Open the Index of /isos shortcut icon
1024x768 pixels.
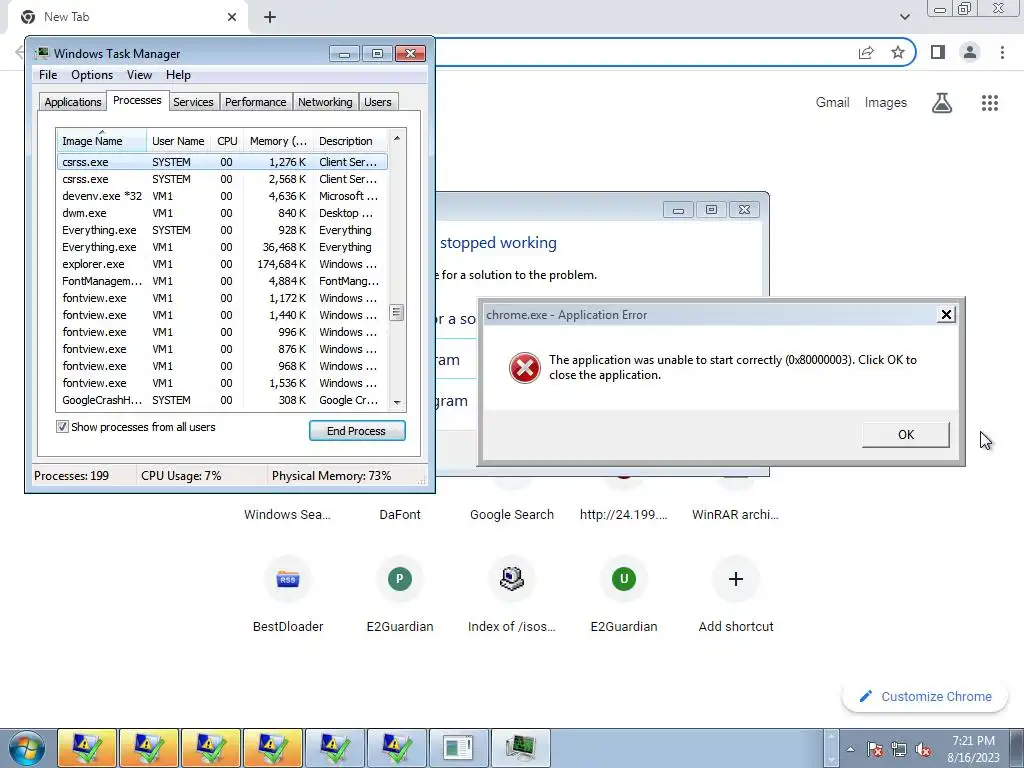(x=512, y=579)
